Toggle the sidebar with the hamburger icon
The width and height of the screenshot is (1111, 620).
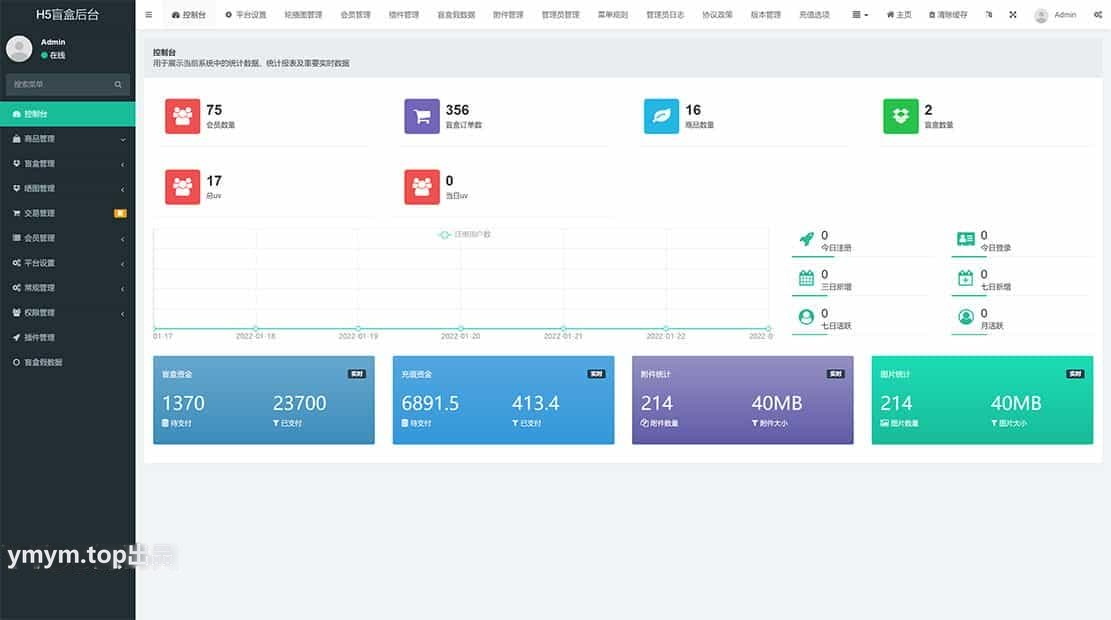click(x=148, y=14)
